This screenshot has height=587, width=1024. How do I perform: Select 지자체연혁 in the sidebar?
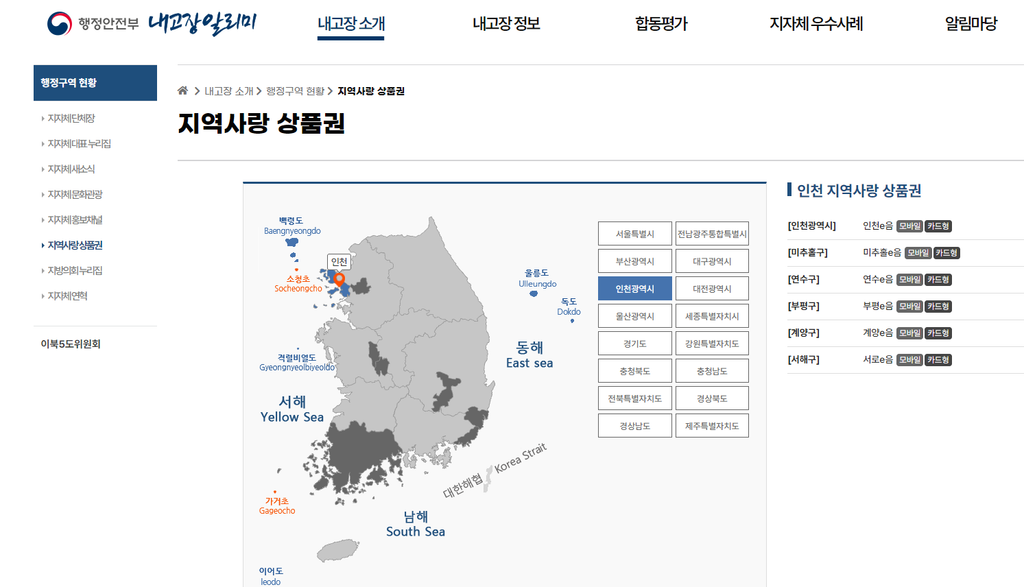(x=67, y=296)
